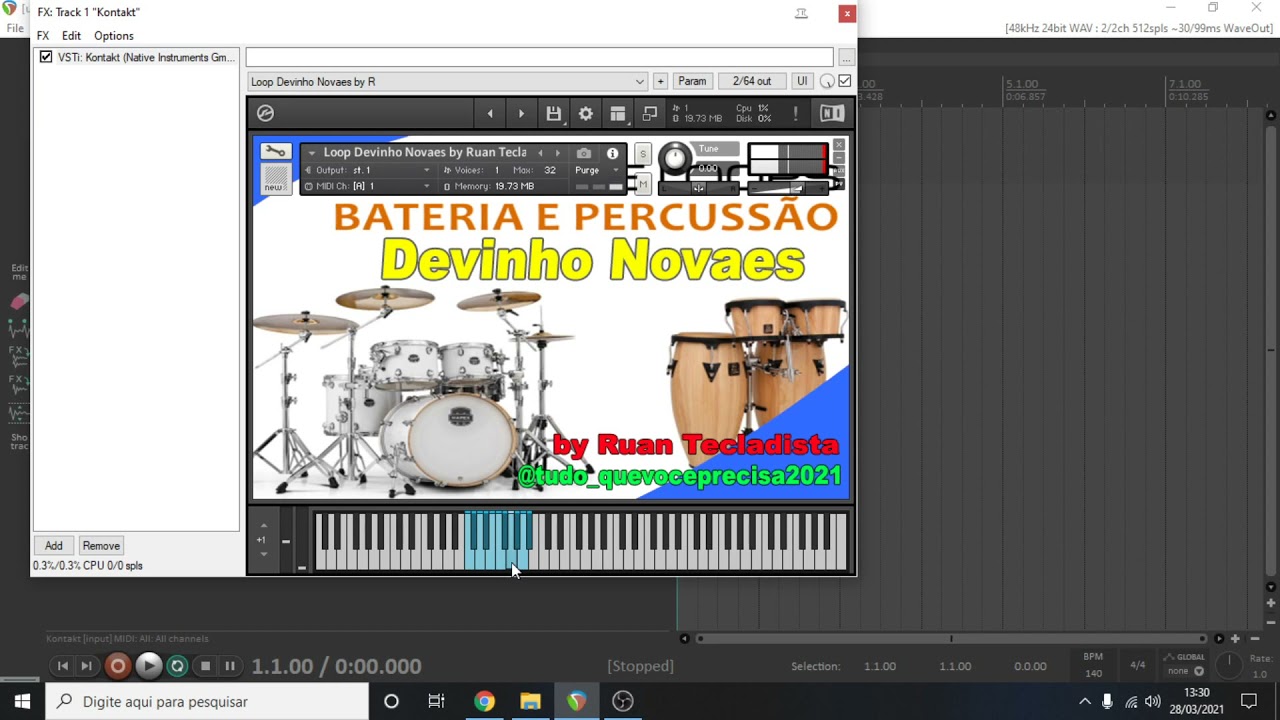This screenshot has width=1280, height=720.
Task: Open the FX menu
Action: tap(43, 36)
